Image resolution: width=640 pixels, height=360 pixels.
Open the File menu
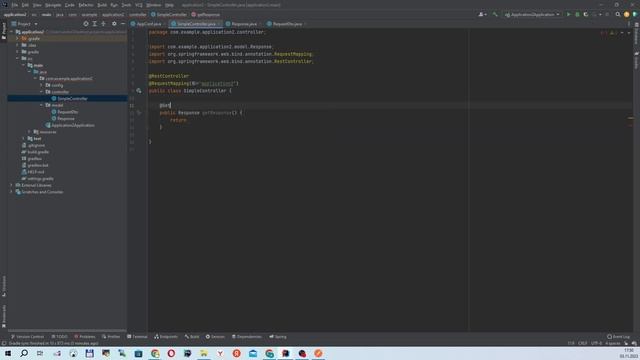click(15, 5)
